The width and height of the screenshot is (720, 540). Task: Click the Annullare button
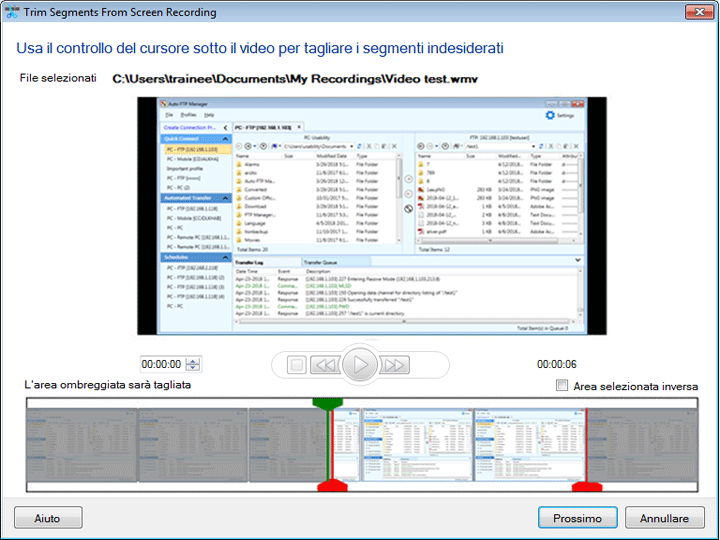pyautogui.click(x=664, y=518)
